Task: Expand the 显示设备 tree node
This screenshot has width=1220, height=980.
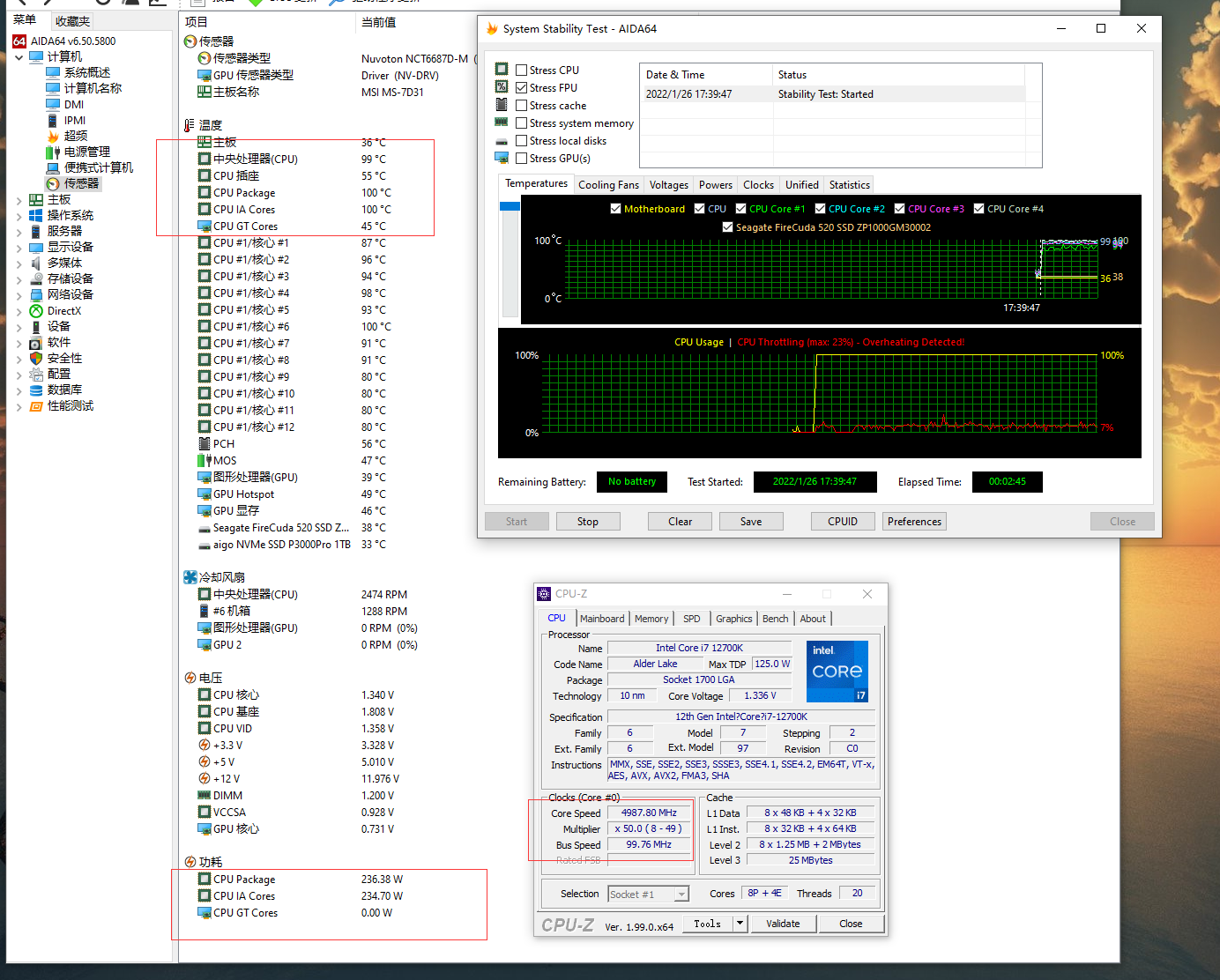Action: pos(19,248)
